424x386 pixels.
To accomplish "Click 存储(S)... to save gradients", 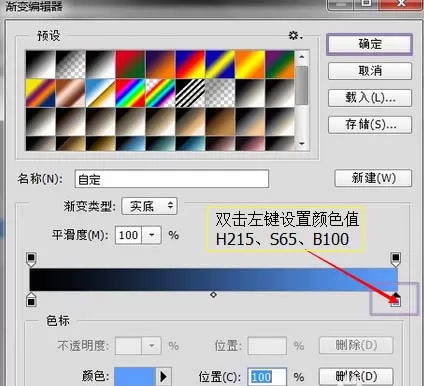I will tap(370, 125).
